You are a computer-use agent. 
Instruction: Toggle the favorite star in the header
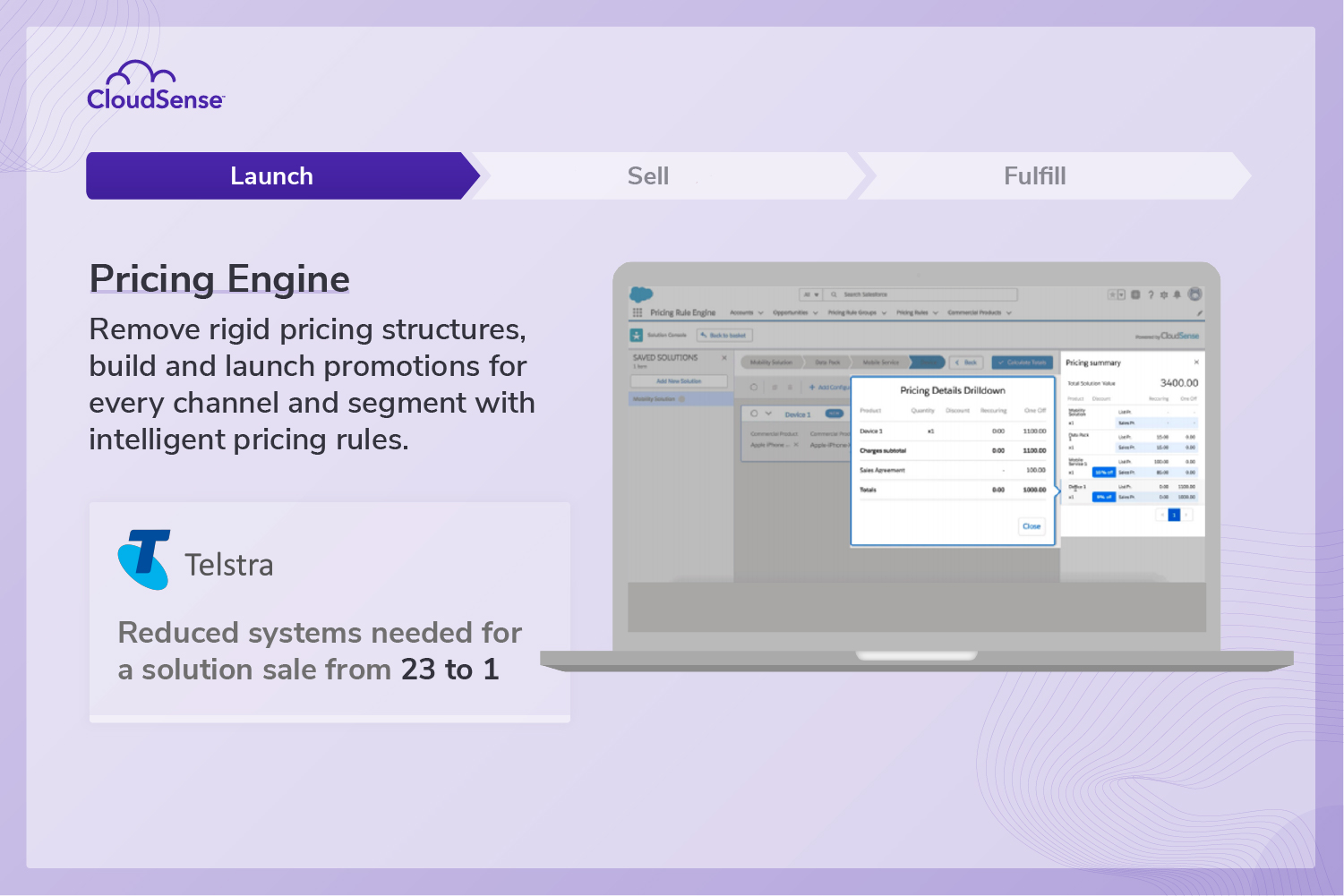(1112, 294)
